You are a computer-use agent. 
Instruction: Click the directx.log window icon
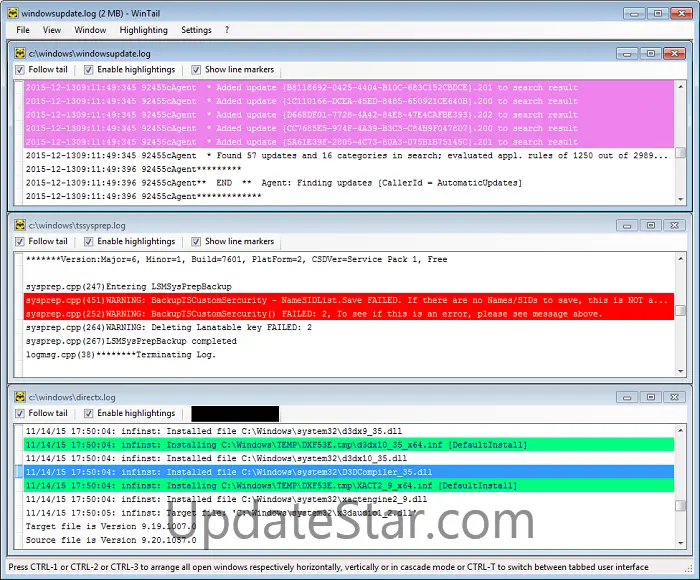point(20,397)
